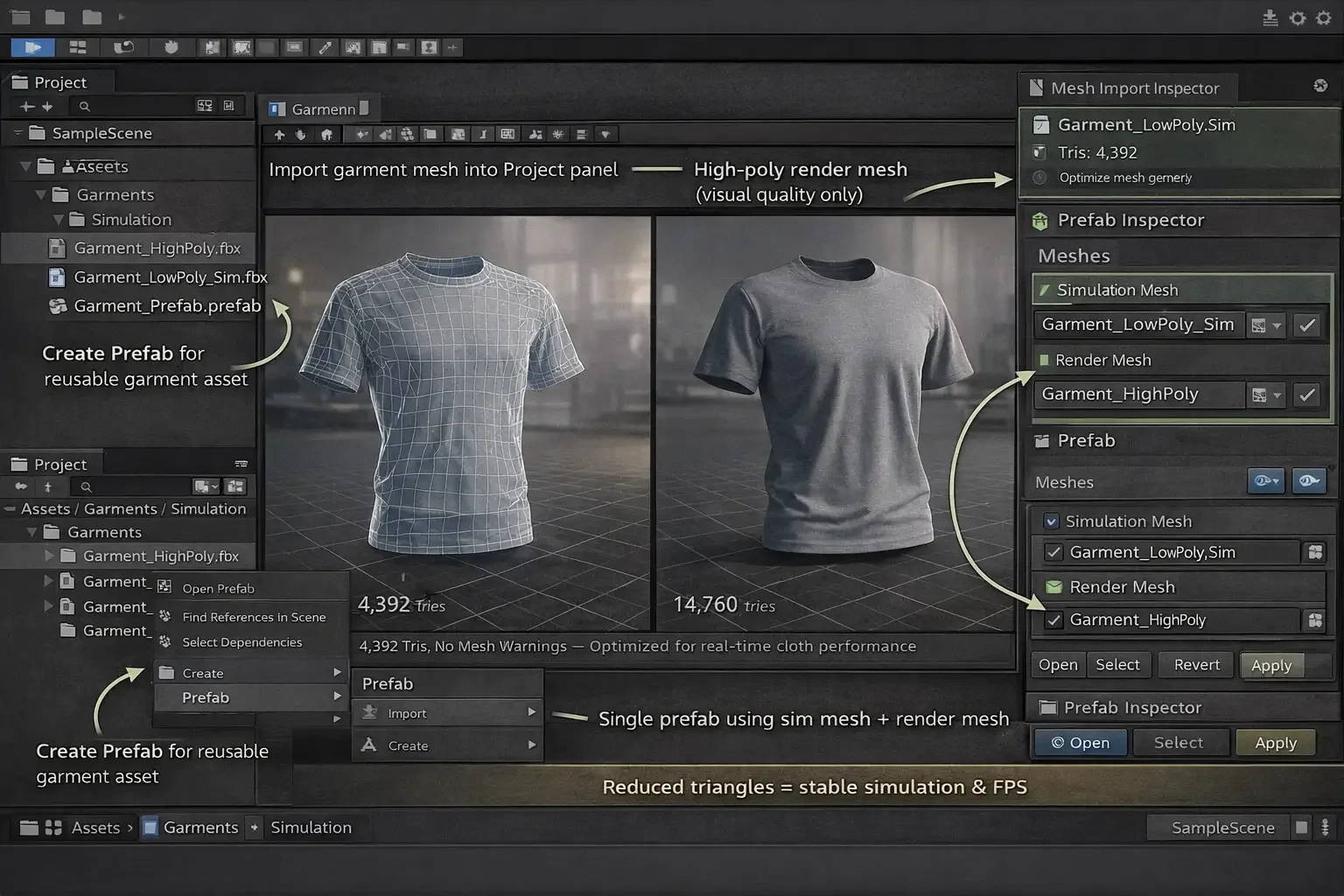The image size is (1344, 896).
Task: Click the Apply button in the Prefab Inspector
Action: [1275, 742]
